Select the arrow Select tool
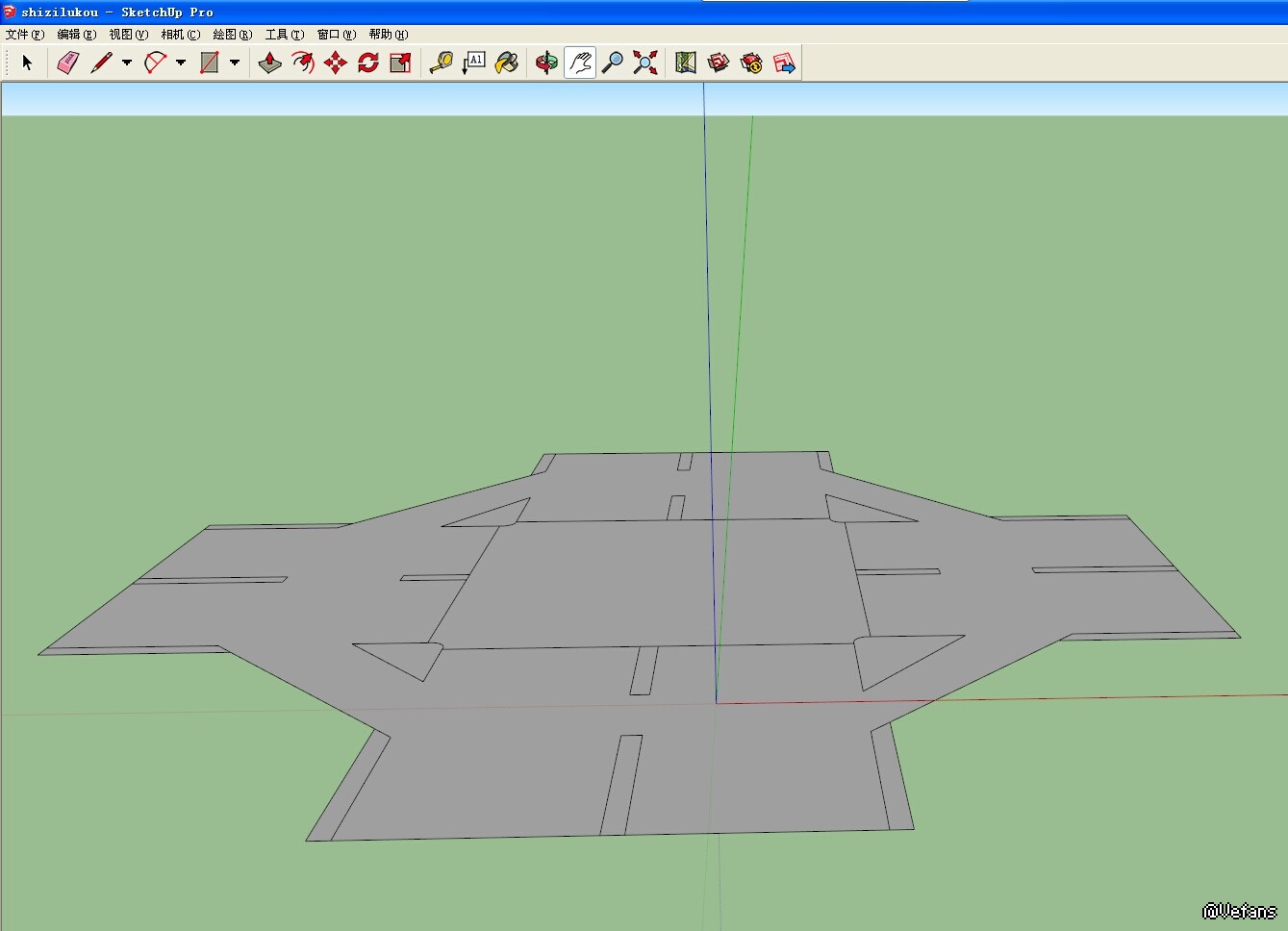This screenshot has width=1288, height=931. click(x=27, y=63)
